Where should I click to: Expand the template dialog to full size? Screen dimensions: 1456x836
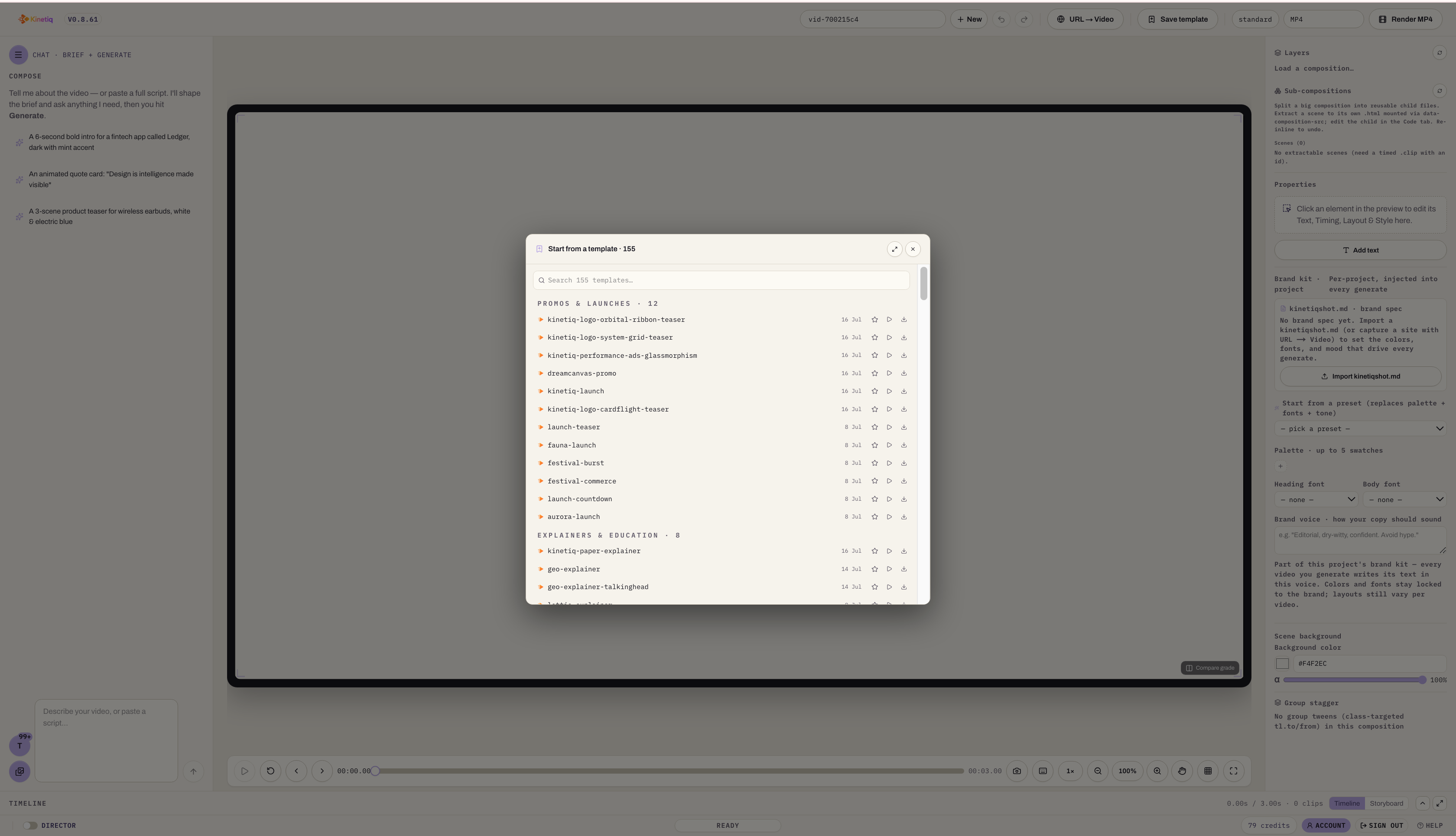(x=894, y=249)
